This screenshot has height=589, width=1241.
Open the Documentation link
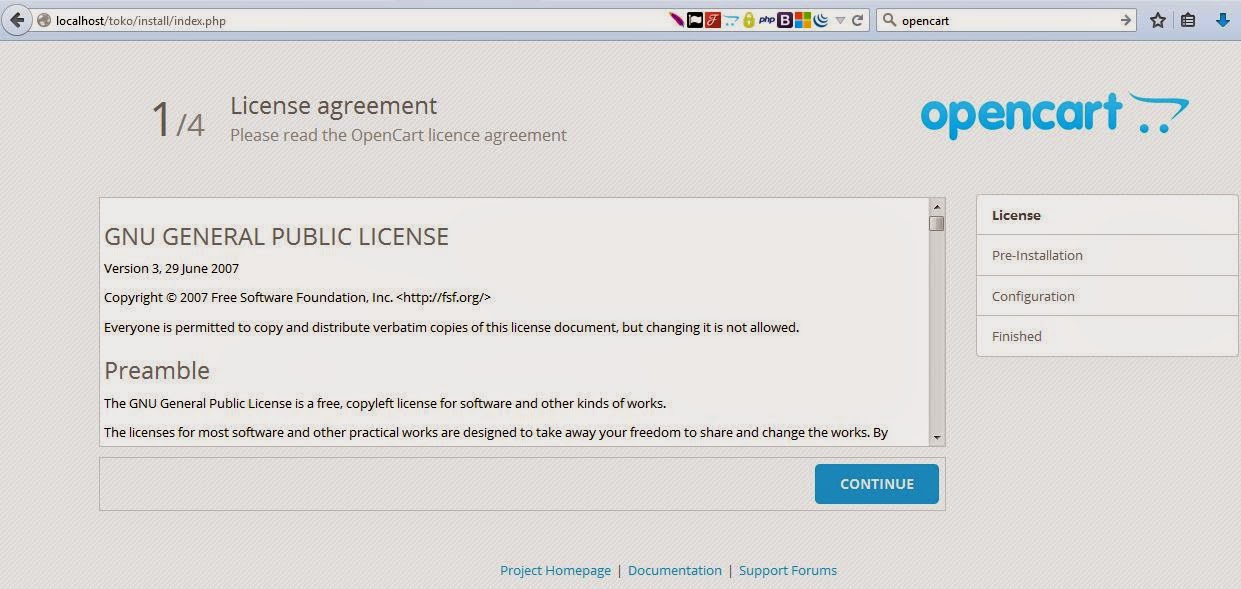[x=675, y=570]
